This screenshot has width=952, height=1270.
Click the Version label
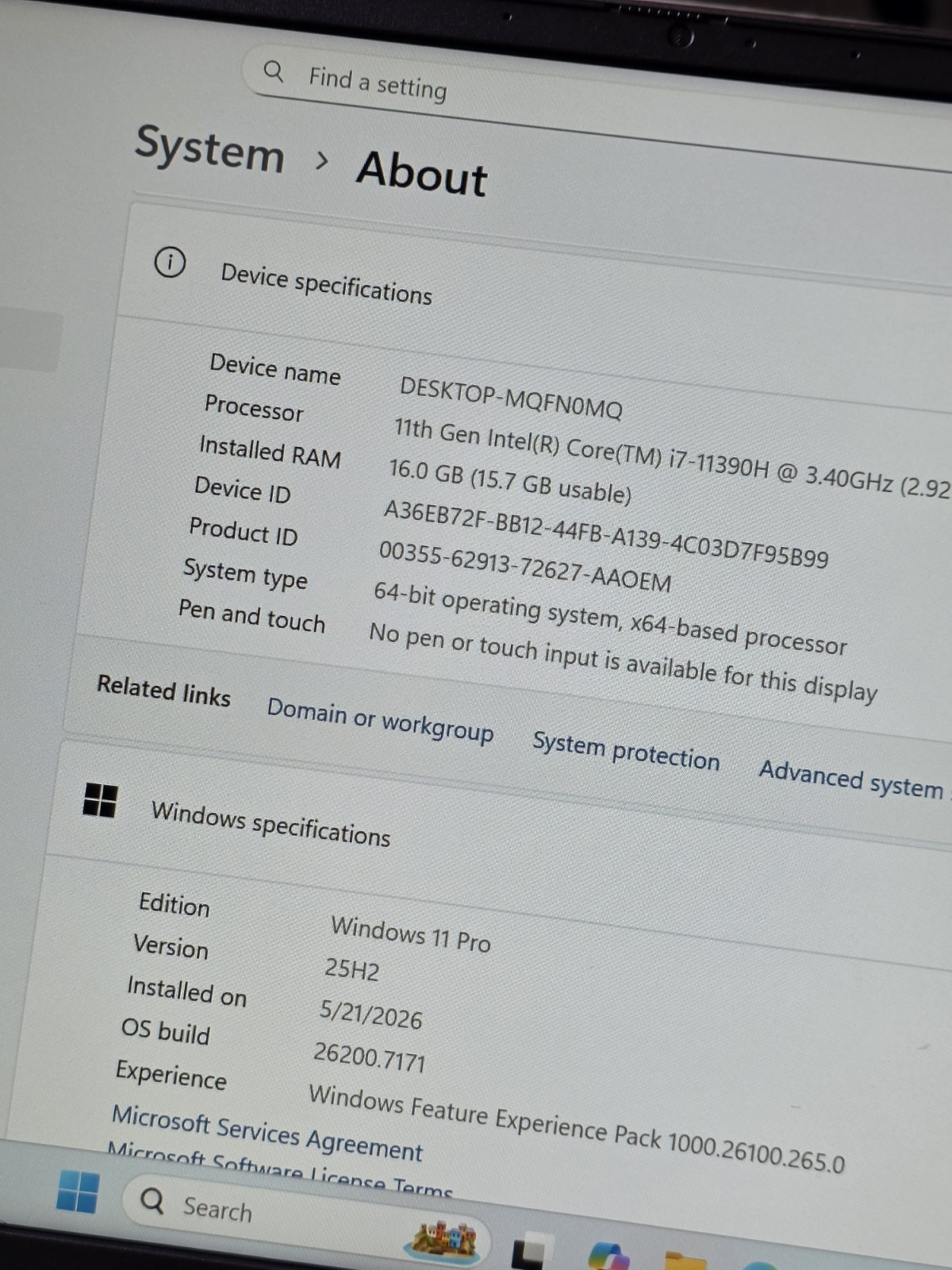[x=171, y=946]
